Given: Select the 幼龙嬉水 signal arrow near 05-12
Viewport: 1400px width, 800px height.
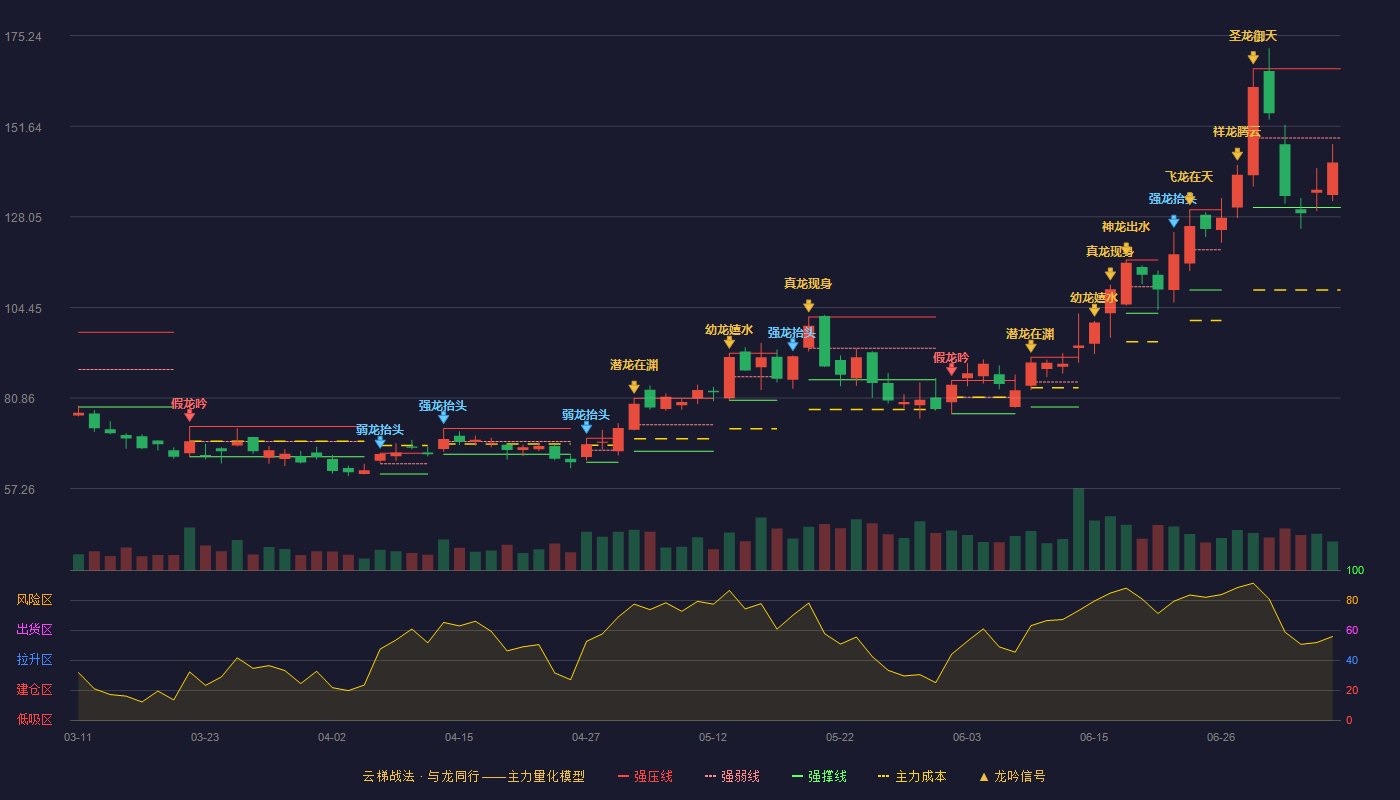Looking at the screenshot, I should click(729, 342).
